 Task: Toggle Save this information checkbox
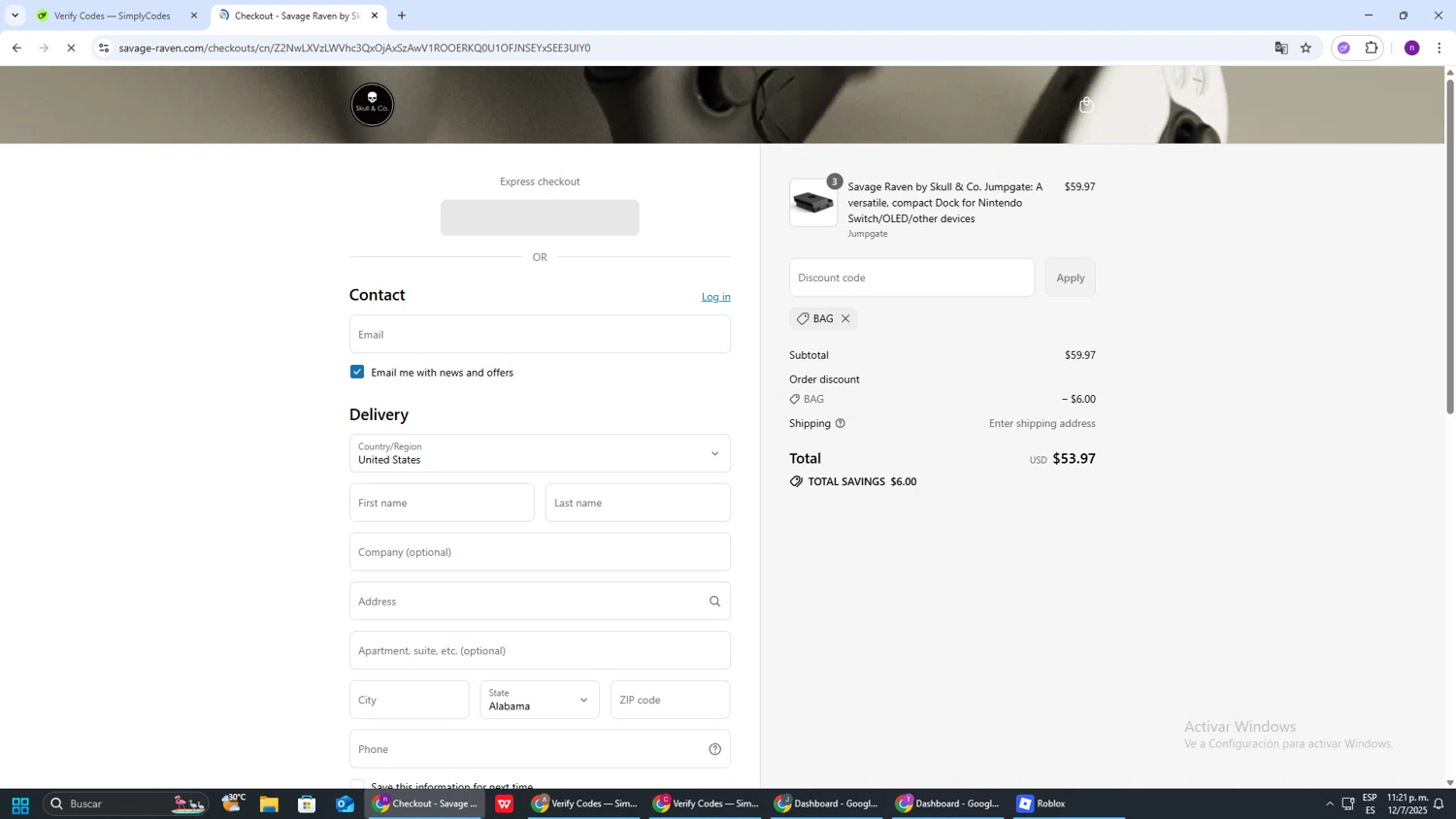tap(357, 785)
